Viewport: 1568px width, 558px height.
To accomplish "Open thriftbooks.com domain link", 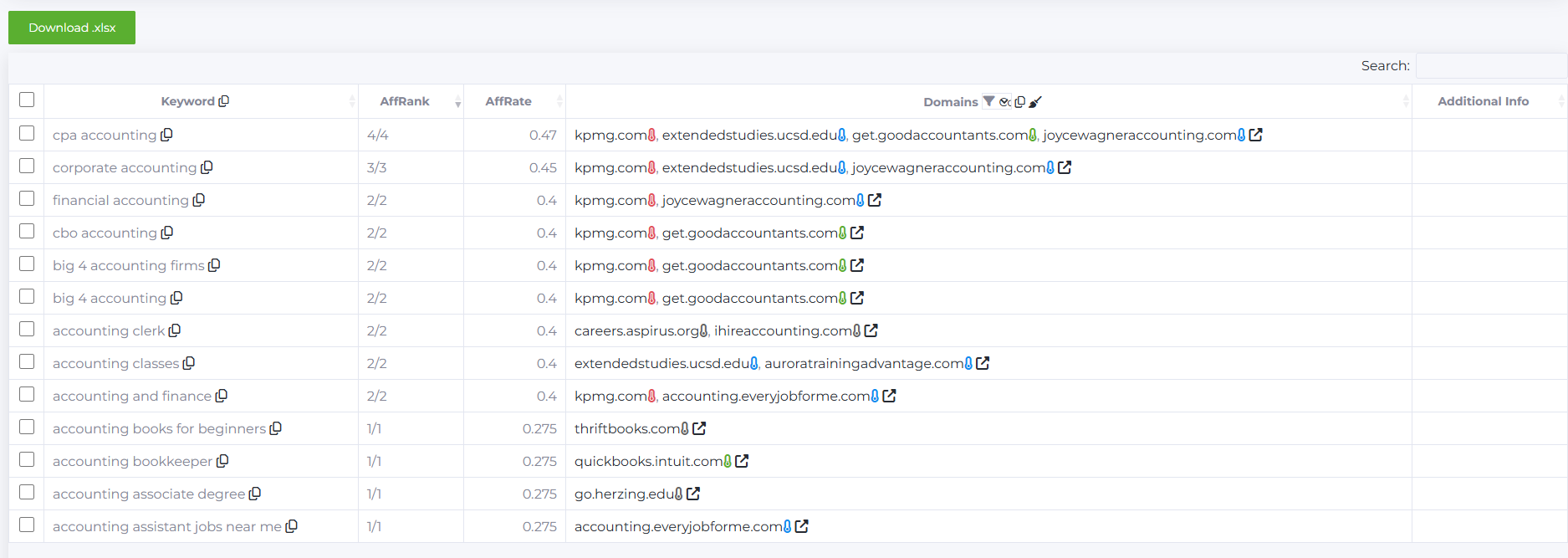I will pyautogui.click(x=627, y=428).
